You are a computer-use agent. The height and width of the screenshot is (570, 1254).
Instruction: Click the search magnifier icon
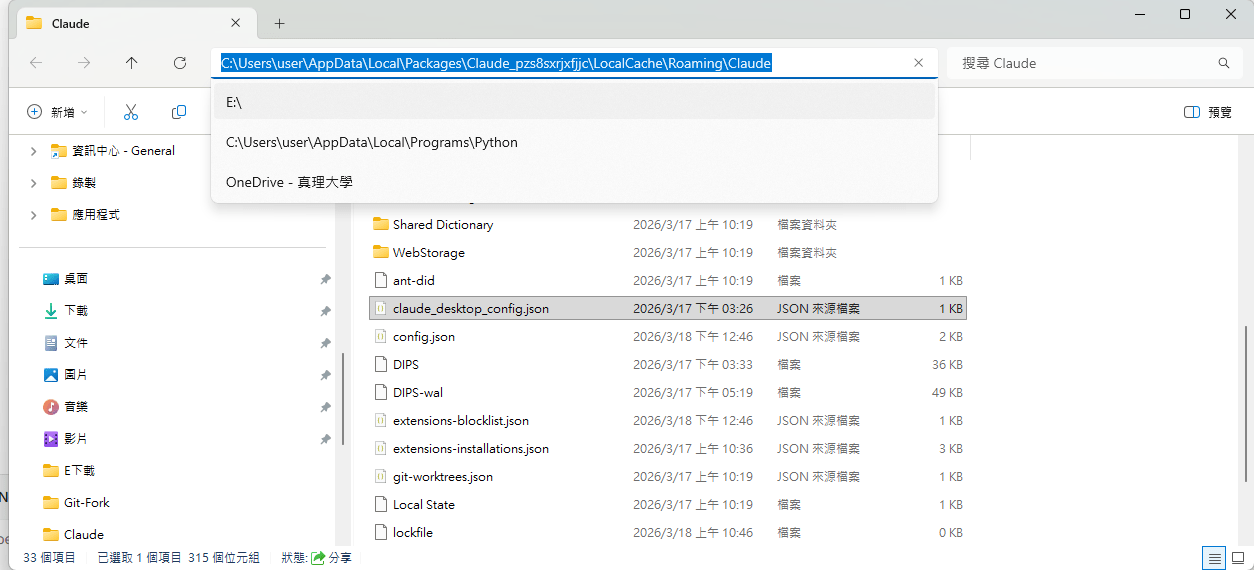pyautogui.click(x=1223, y=63)
